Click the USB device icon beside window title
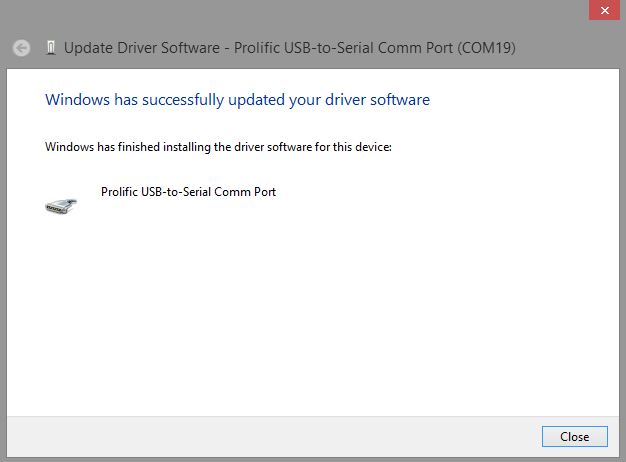Viewport: 626px width, 462px height. tap(50, 48)
